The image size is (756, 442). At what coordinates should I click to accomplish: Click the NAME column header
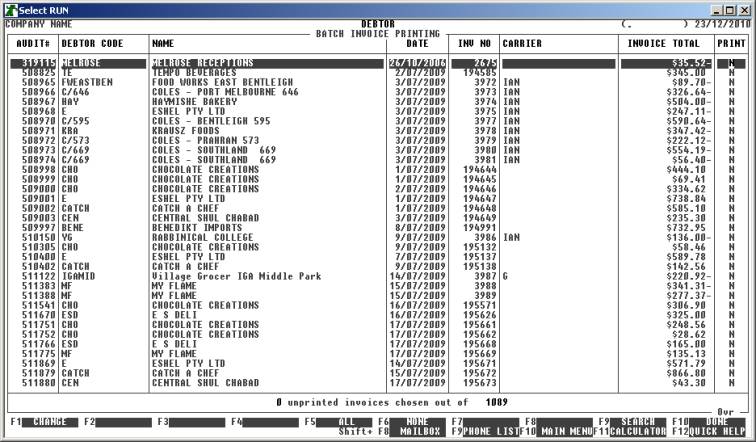point(163,43)
